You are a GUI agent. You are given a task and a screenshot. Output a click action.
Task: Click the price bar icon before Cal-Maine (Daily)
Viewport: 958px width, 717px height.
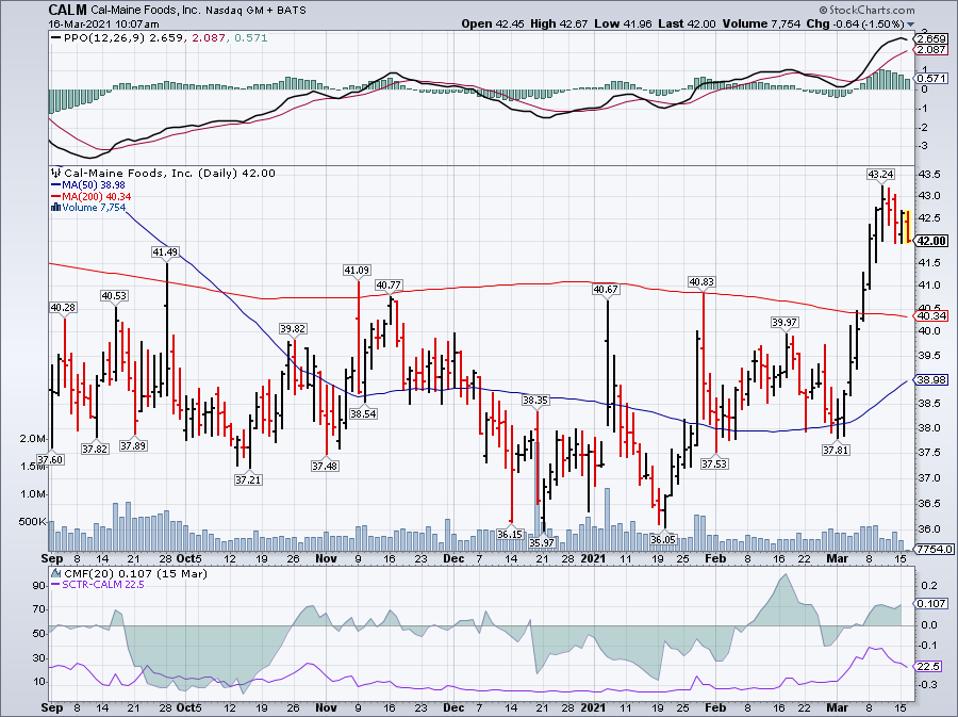tap(57, 173)
